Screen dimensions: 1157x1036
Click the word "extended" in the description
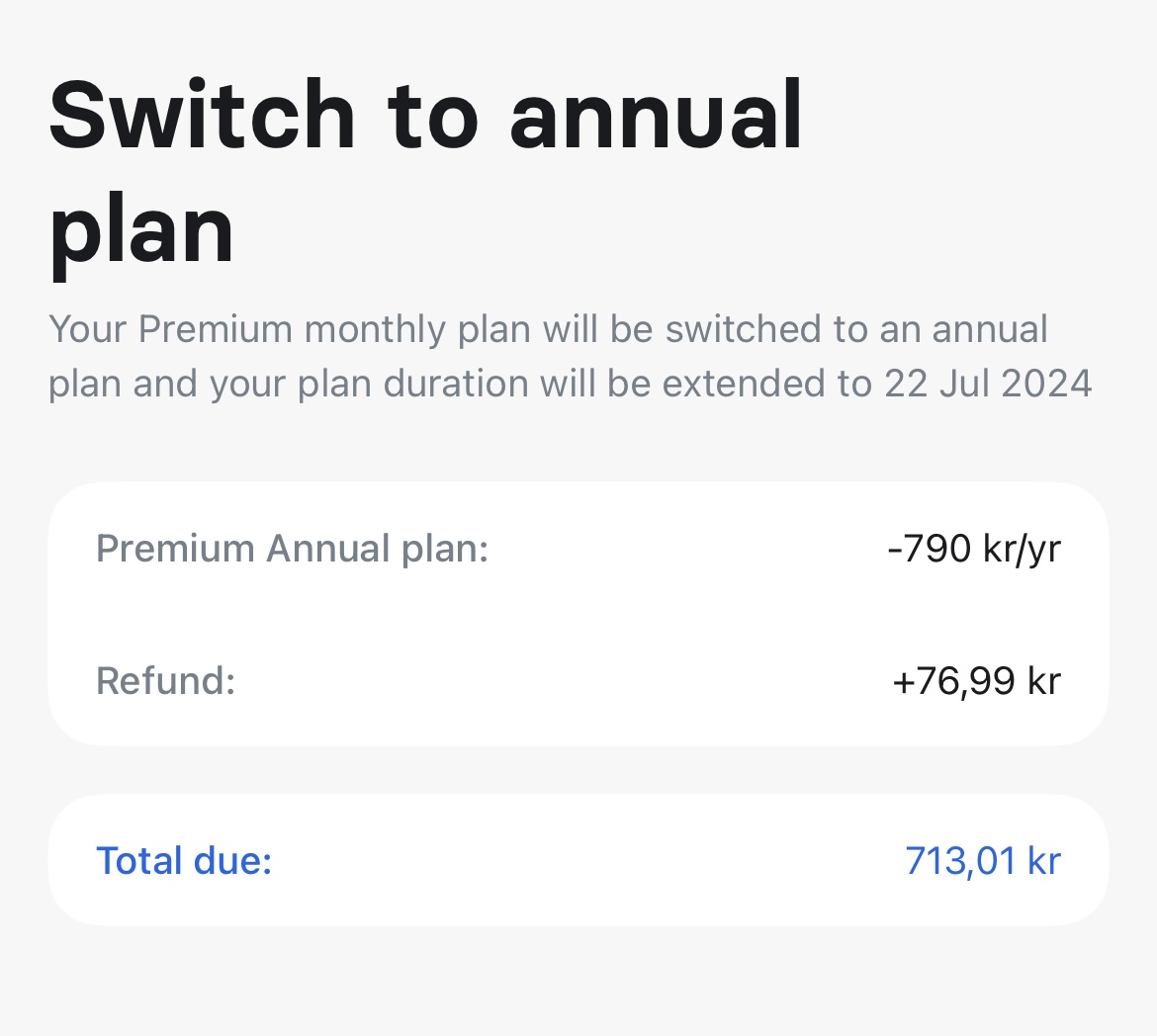(746, 384)
